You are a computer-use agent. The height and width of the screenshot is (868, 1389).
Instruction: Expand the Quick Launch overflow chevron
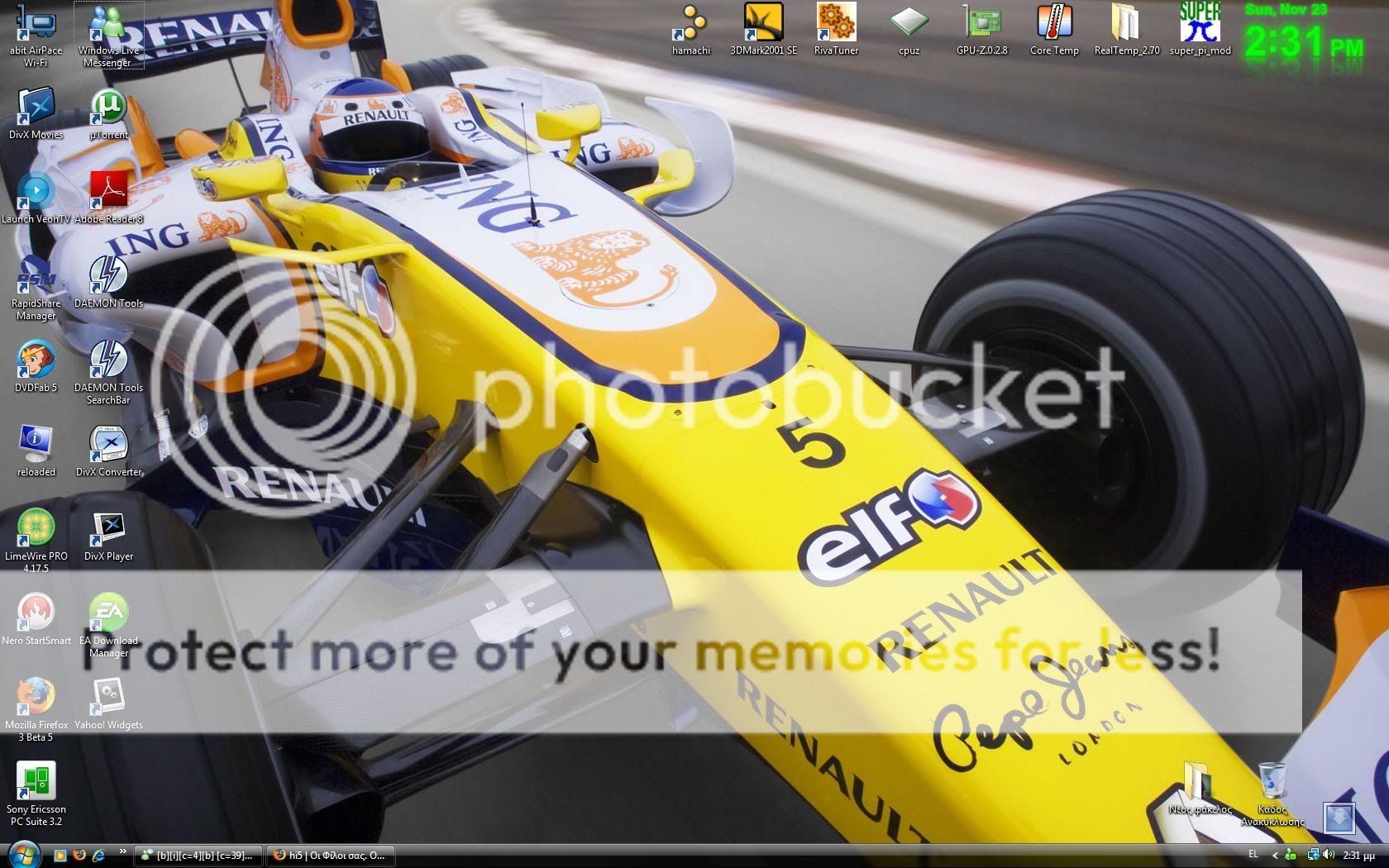[123, 851]
